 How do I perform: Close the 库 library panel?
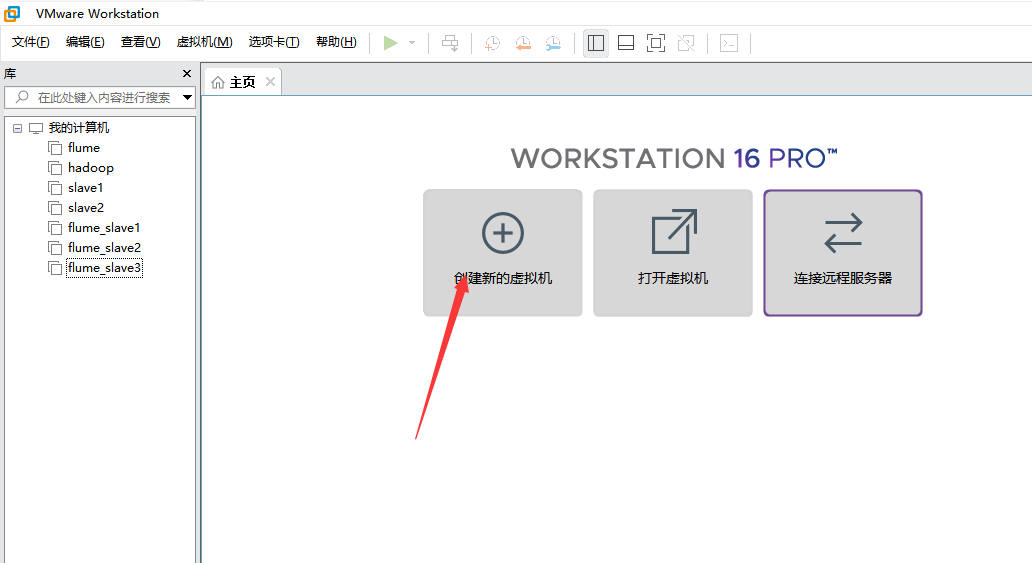pyautogui.click(x=187, y=74)
